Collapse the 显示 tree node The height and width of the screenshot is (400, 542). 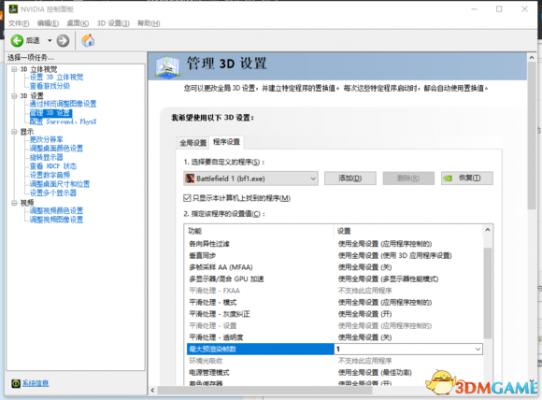coord(14,131)
